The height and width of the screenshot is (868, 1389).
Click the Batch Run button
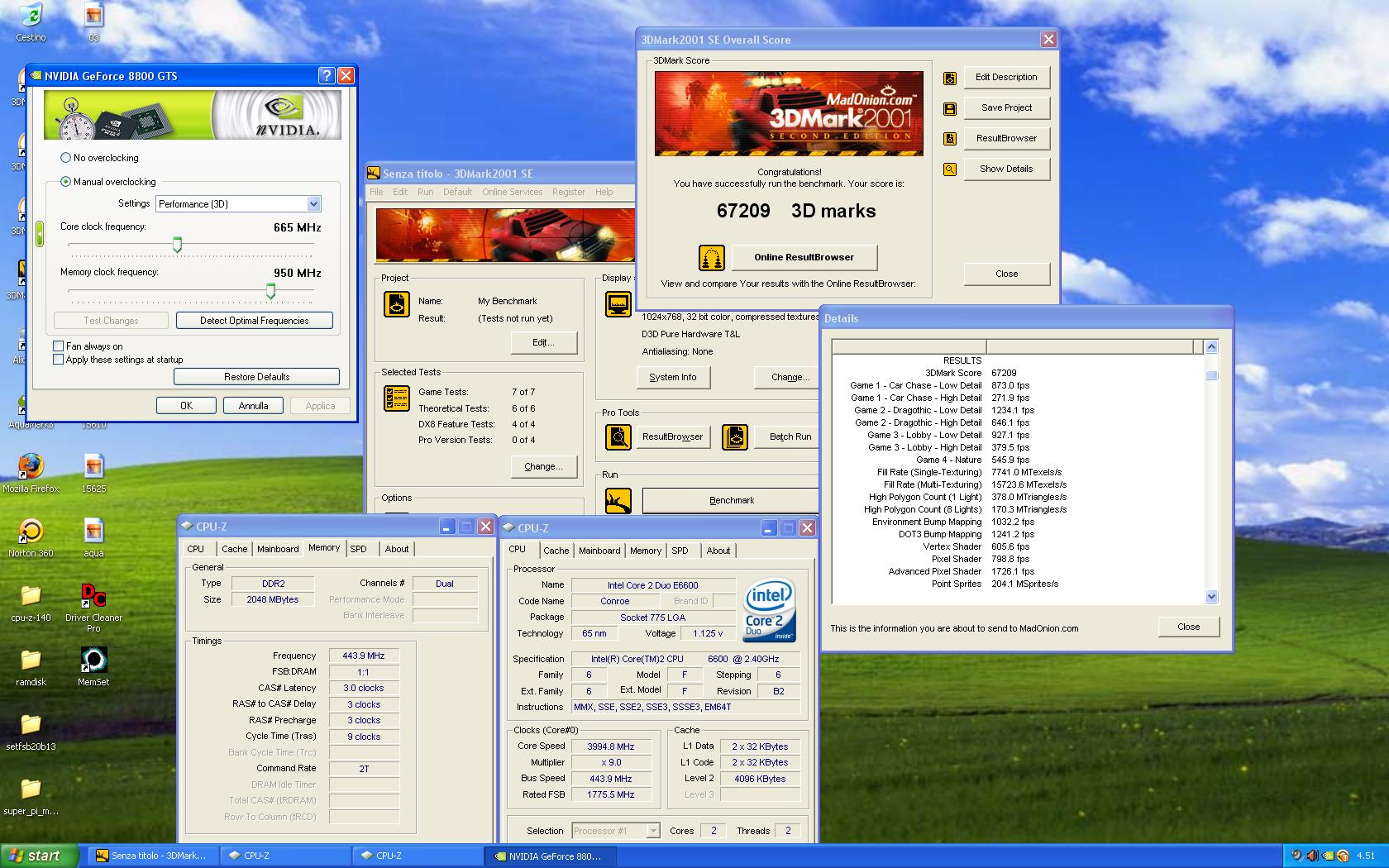pyautogui.click(x=788, y=436)
